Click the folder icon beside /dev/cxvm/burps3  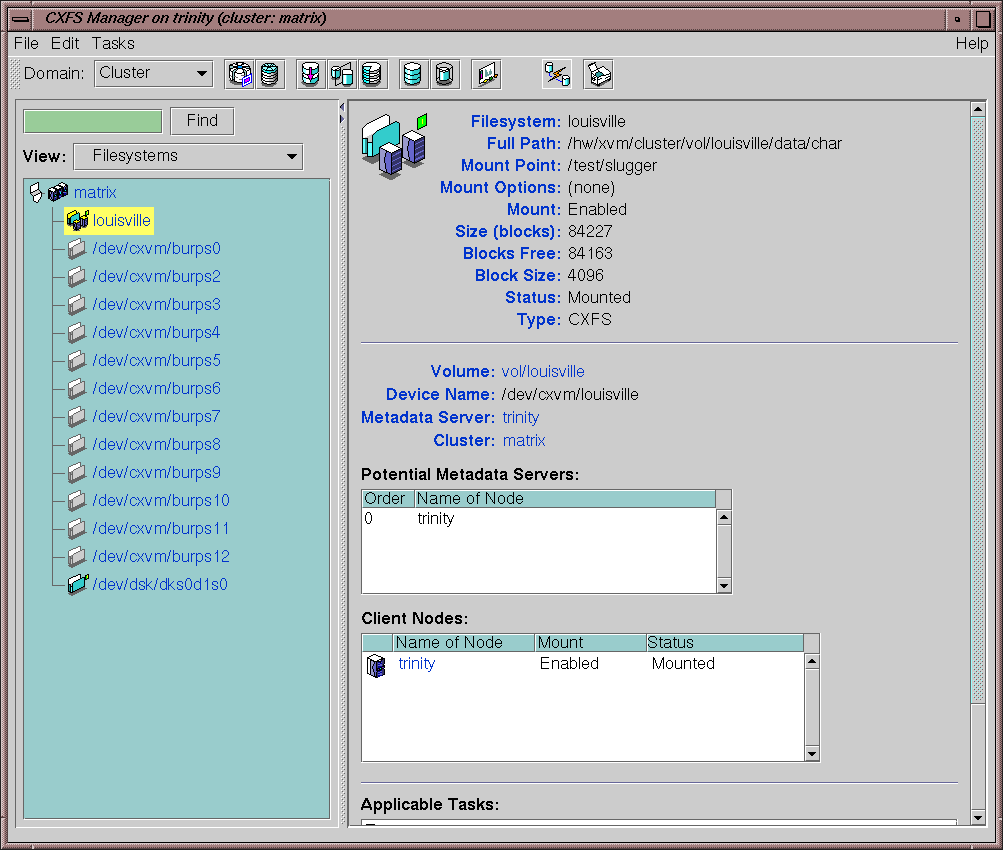[77, 304]
